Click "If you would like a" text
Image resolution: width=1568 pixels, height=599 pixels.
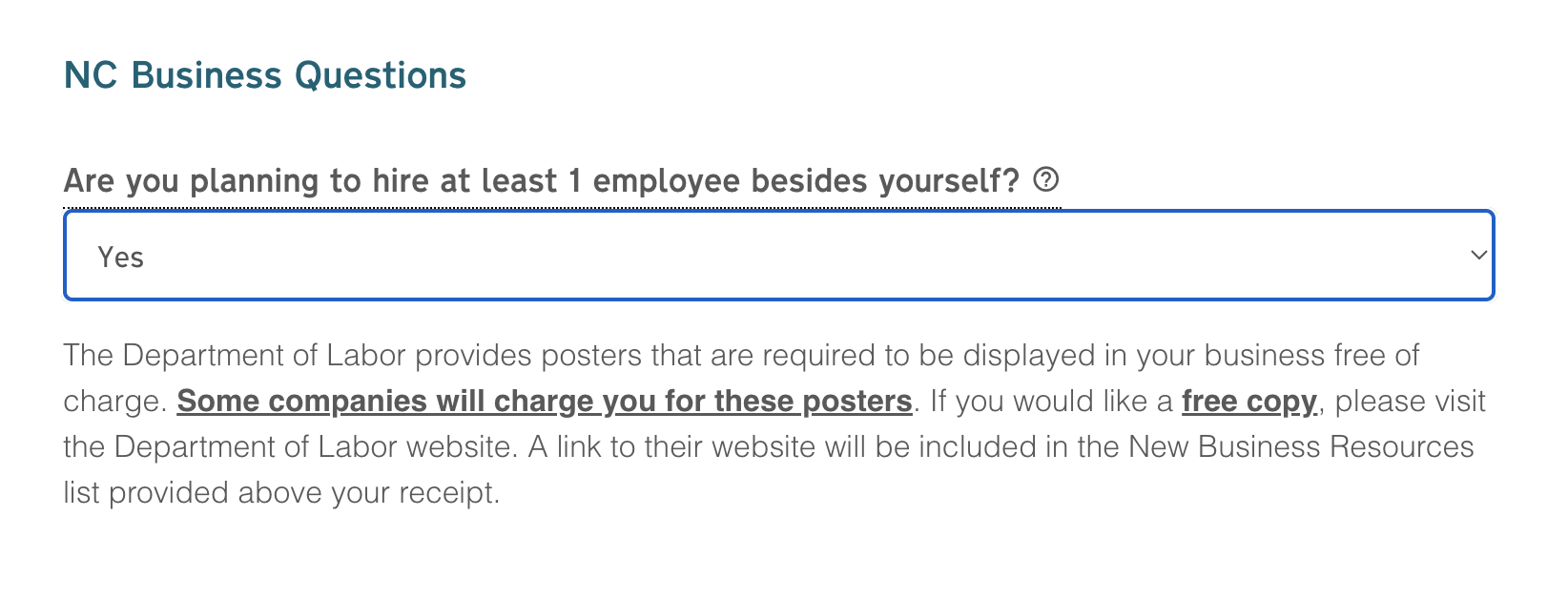[x=1050, y=401]
